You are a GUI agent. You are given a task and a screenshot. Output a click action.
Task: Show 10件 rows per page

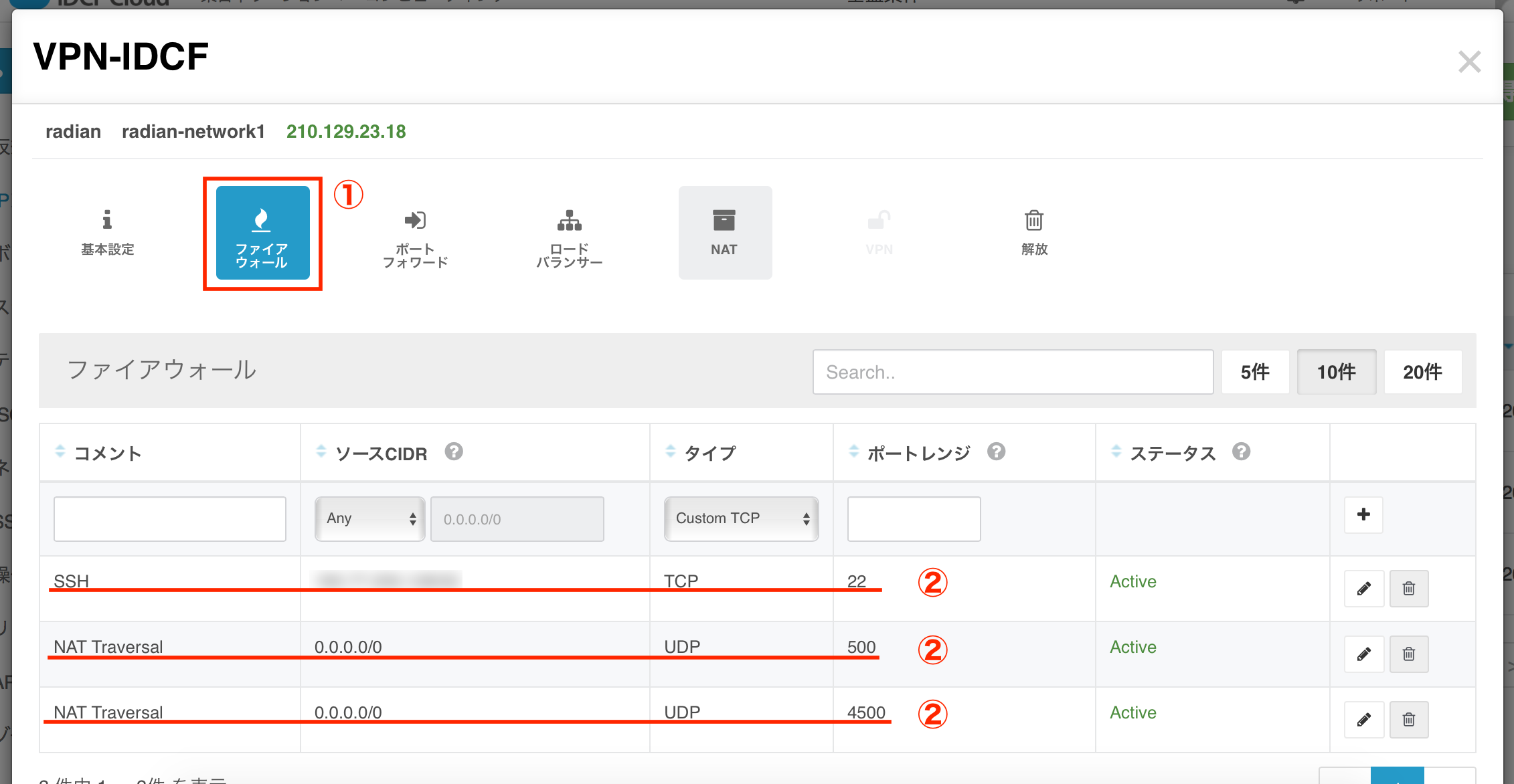pos(1336,372)
